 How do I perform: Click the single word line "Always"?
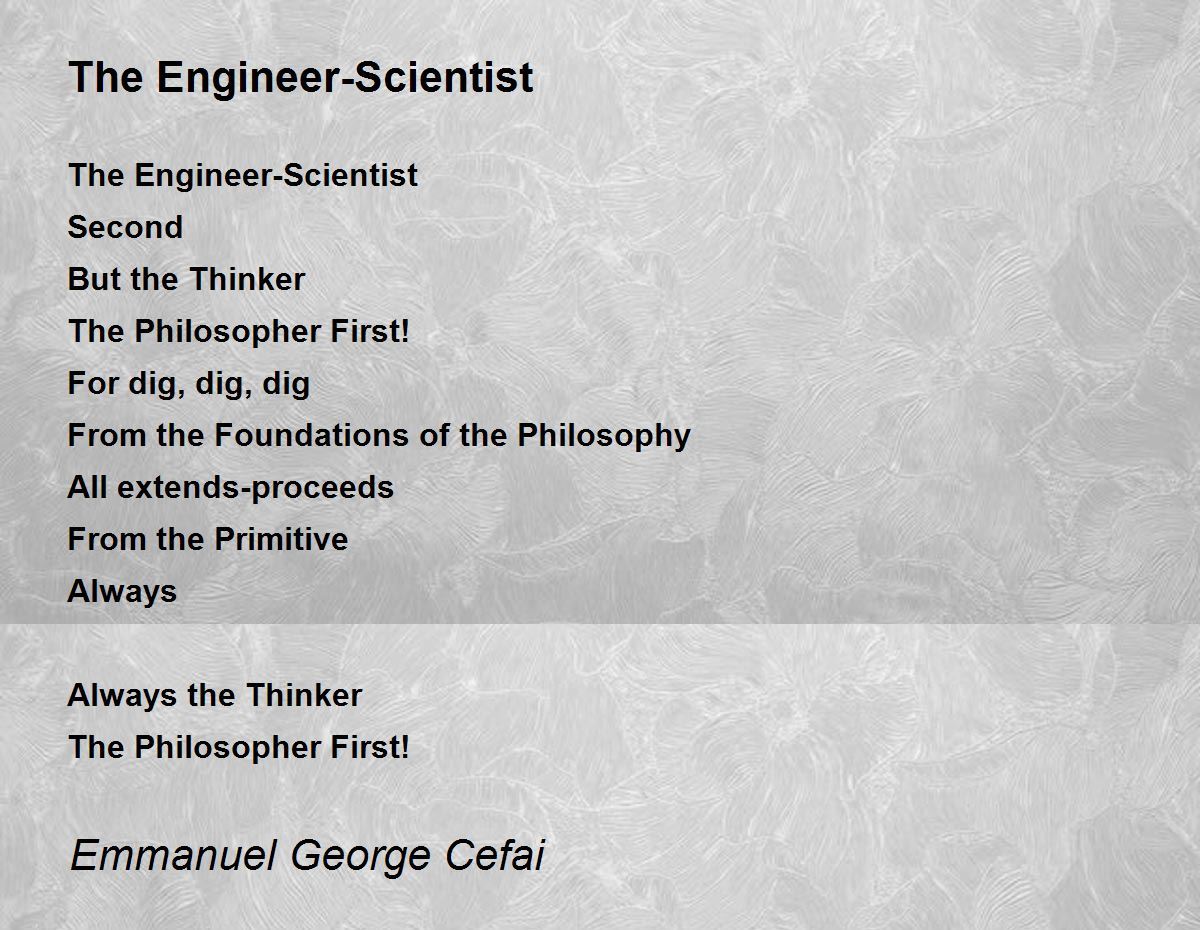click(x=122, y=592)
